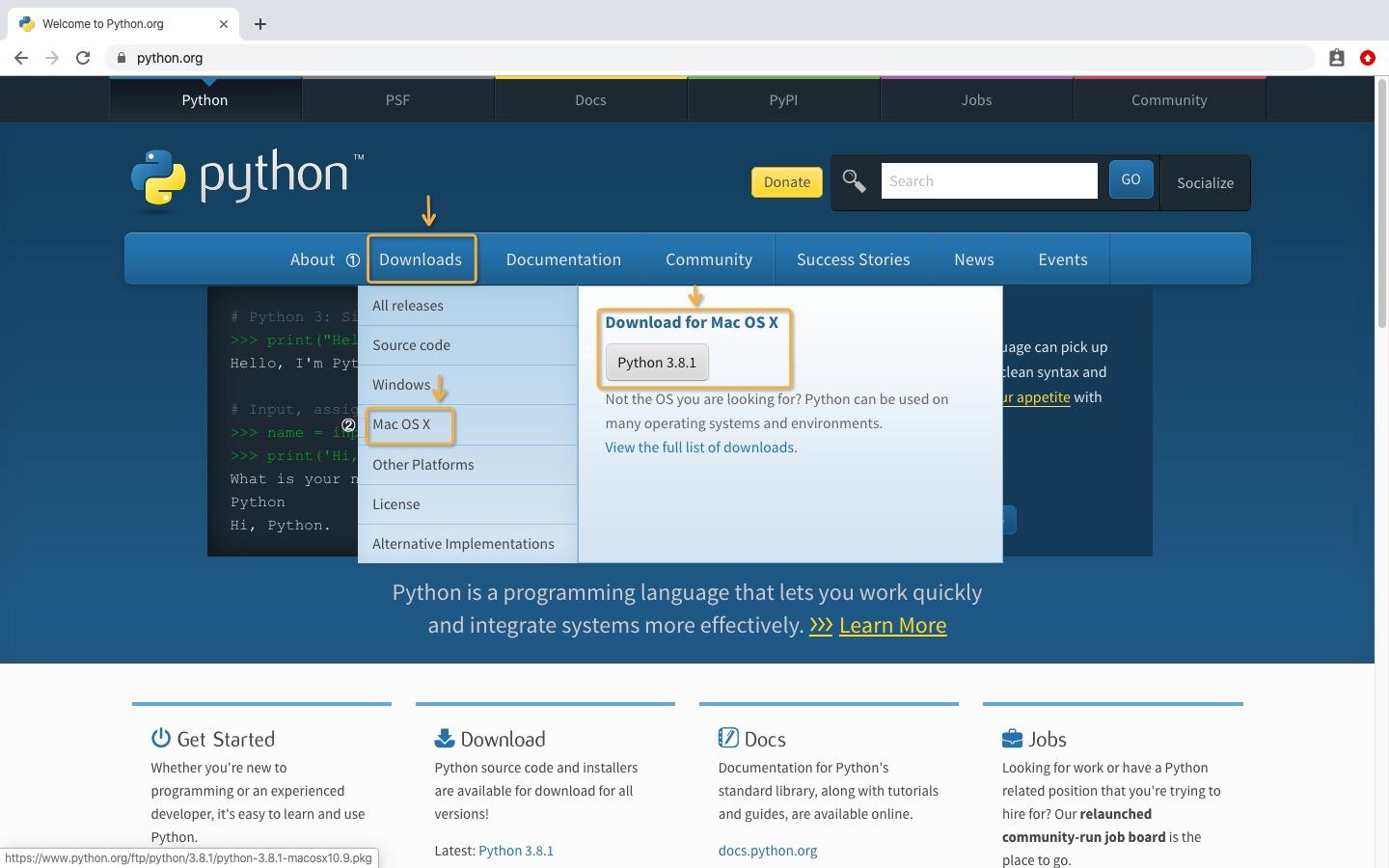Screen dimensions: 1389x868
Task: Click the Jobs briefcase icon
Action: click(x=1011, y=738)
